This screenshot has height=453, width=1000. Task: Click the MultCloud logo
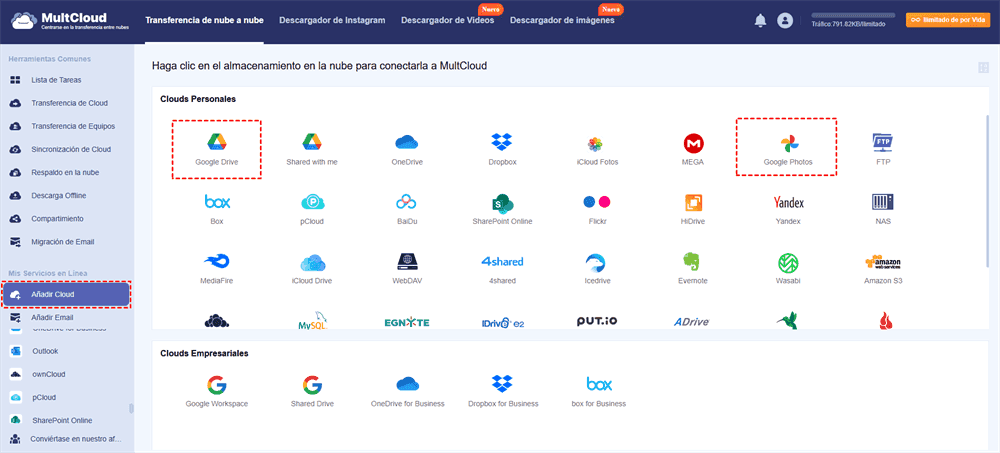click(72, 20)
